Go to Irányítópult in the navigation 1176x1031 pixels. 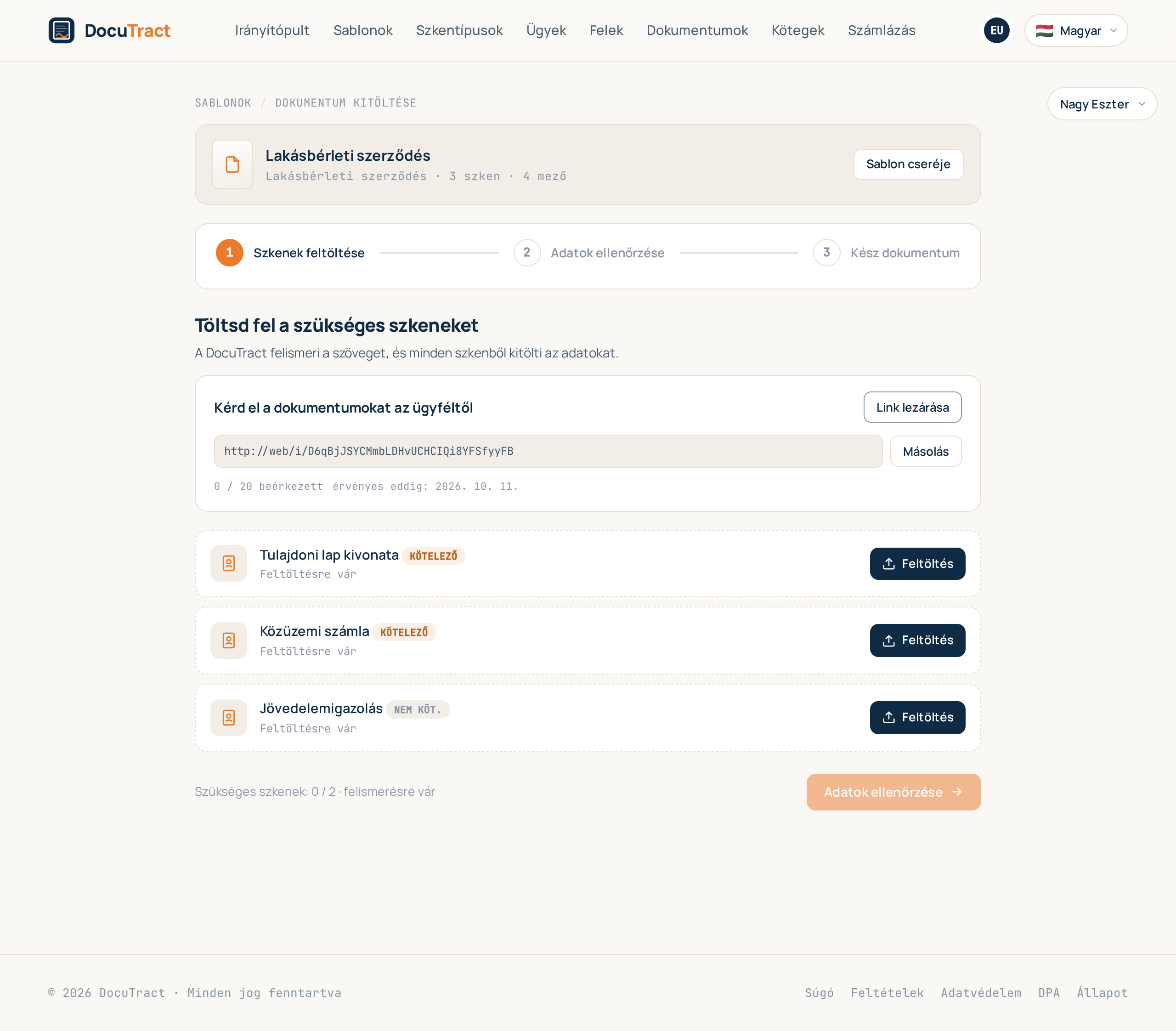tap(272, 30)
